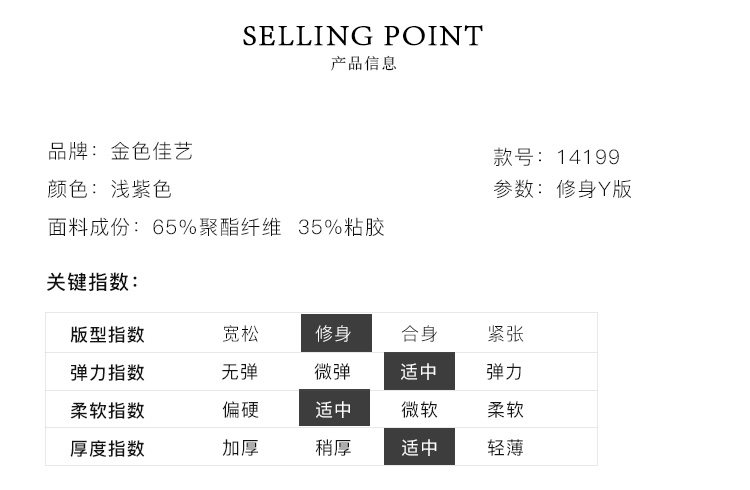Screen dimensions: 750x490
Task: Select 宽松 in the 版型指数 row
Action: click(240, 334)
